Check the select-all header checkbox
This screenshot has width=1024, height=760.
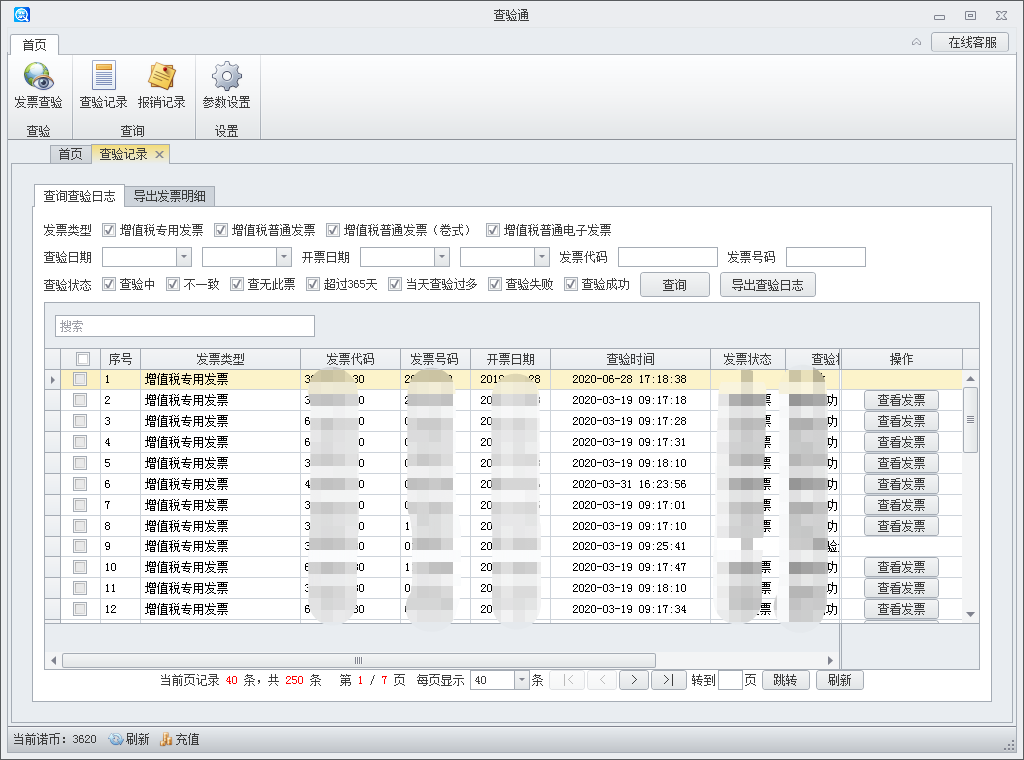tap(83, 359)
